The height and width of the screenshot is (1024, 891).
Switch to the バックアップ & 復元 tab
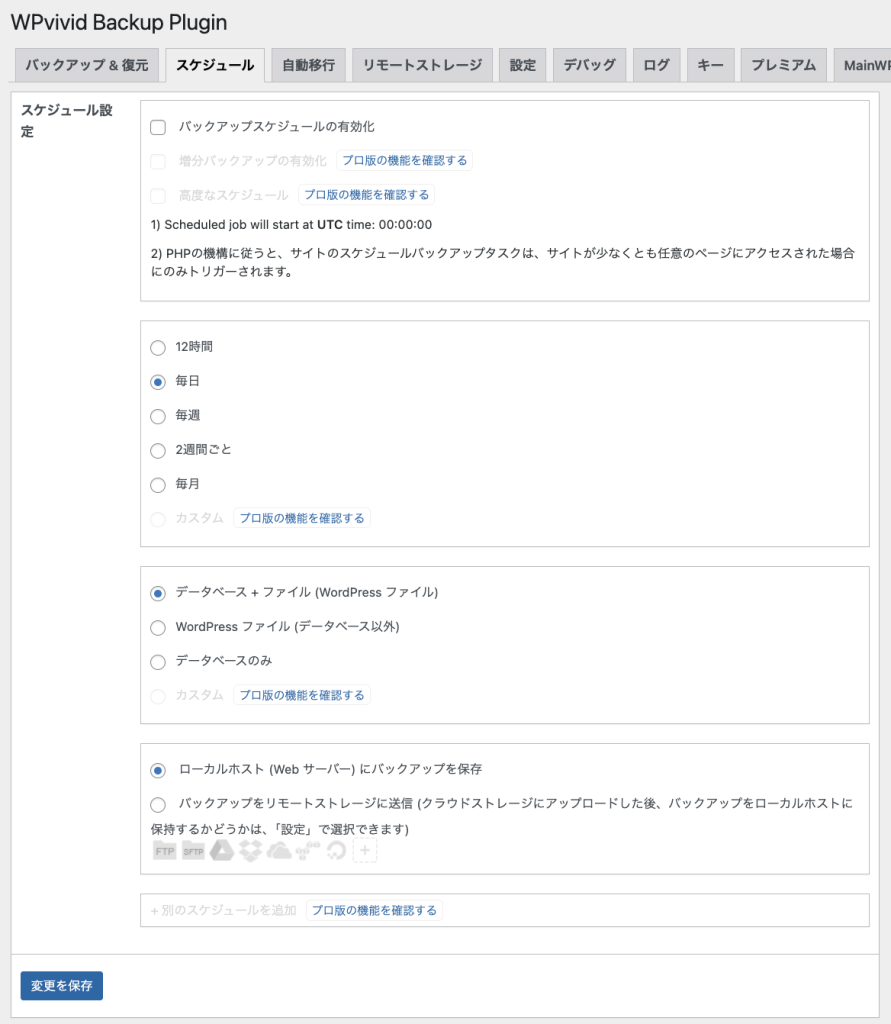(x=85, y=64)
